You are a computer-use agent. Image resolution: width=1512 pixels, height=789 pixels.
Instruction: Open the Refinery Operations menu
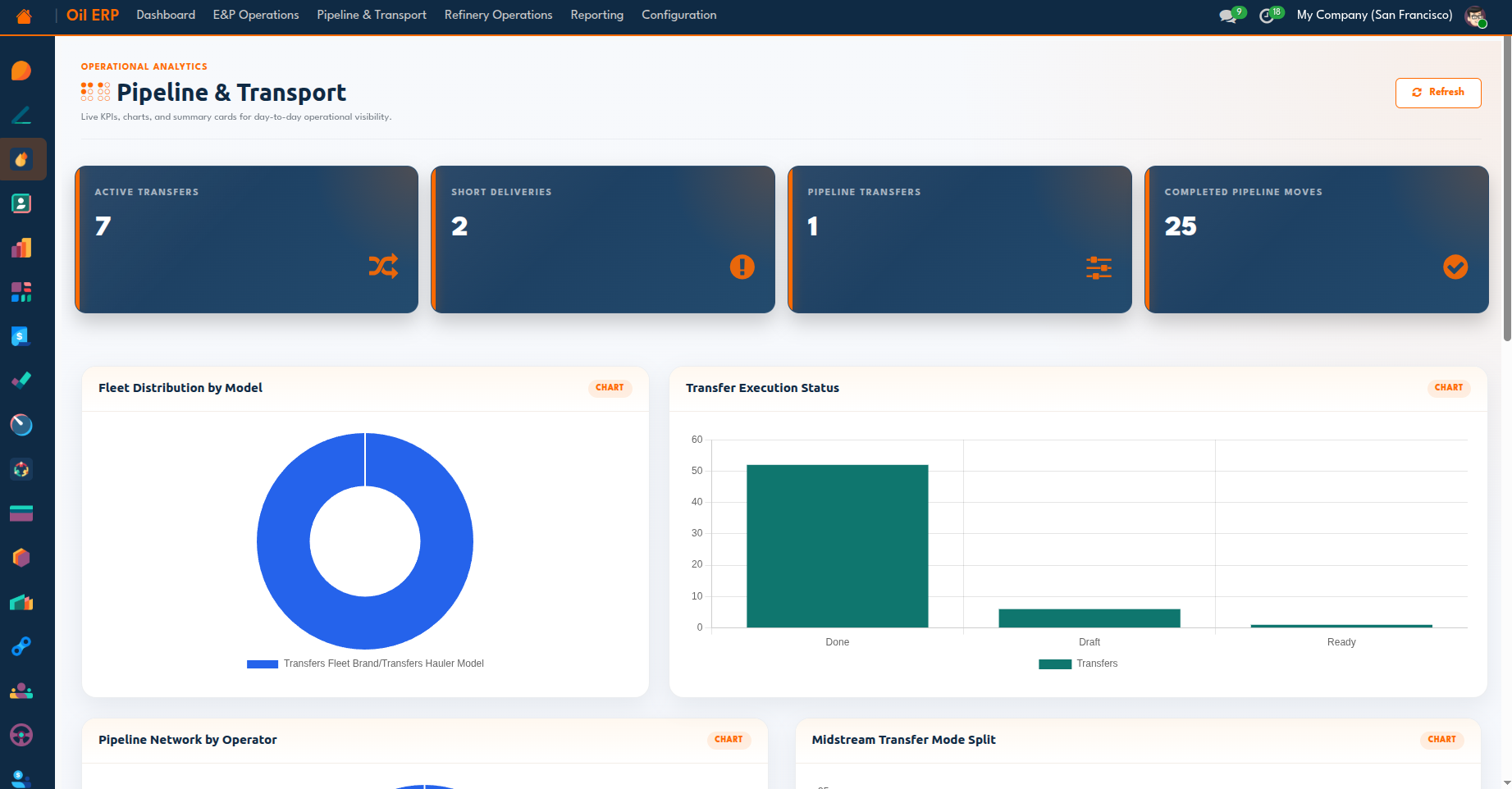click(498, 15)
